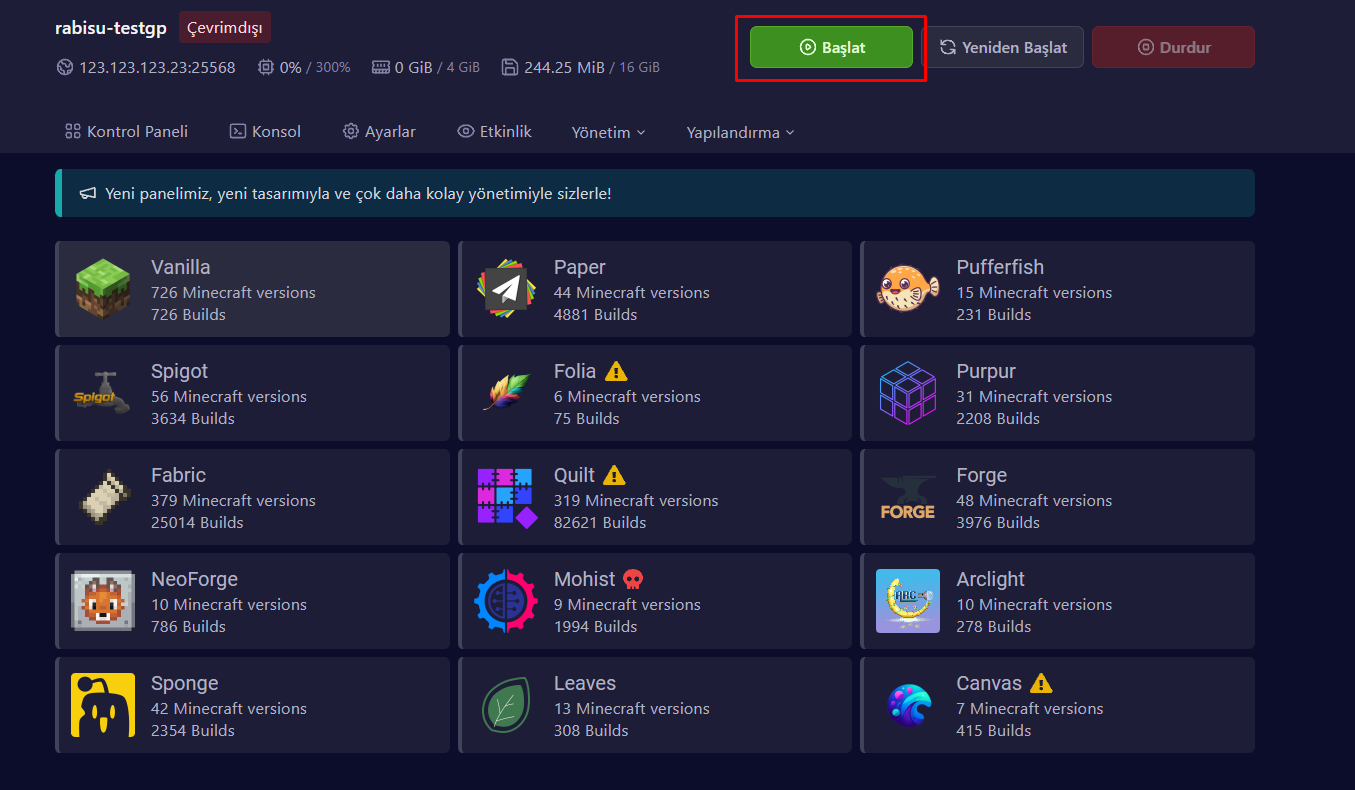Click the Pufferfish icon
1355x790 pixels.
[908, 289]
